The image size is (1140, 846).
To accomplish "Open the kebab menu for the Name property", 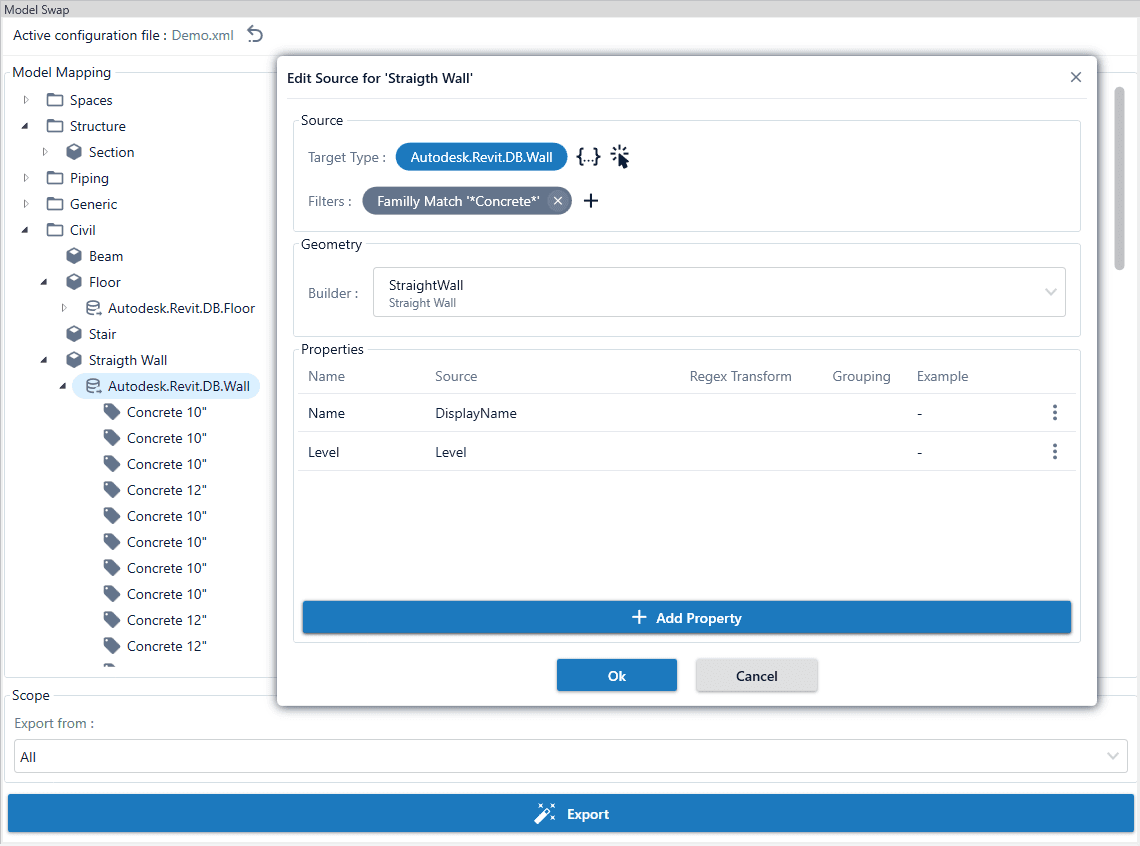I will pyautogui.click(x=1054, y=412).
